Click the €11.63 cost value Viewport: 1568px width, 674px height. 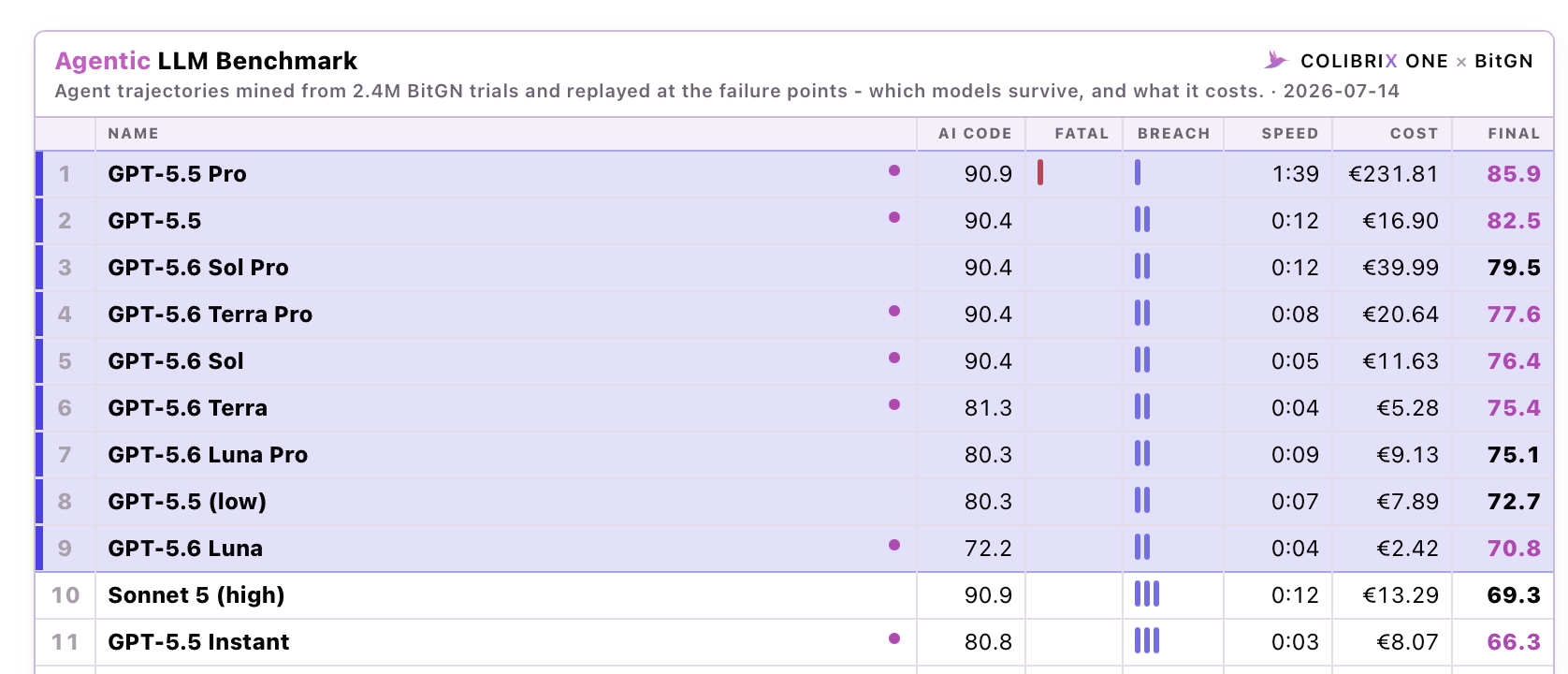pos(1401,361)
